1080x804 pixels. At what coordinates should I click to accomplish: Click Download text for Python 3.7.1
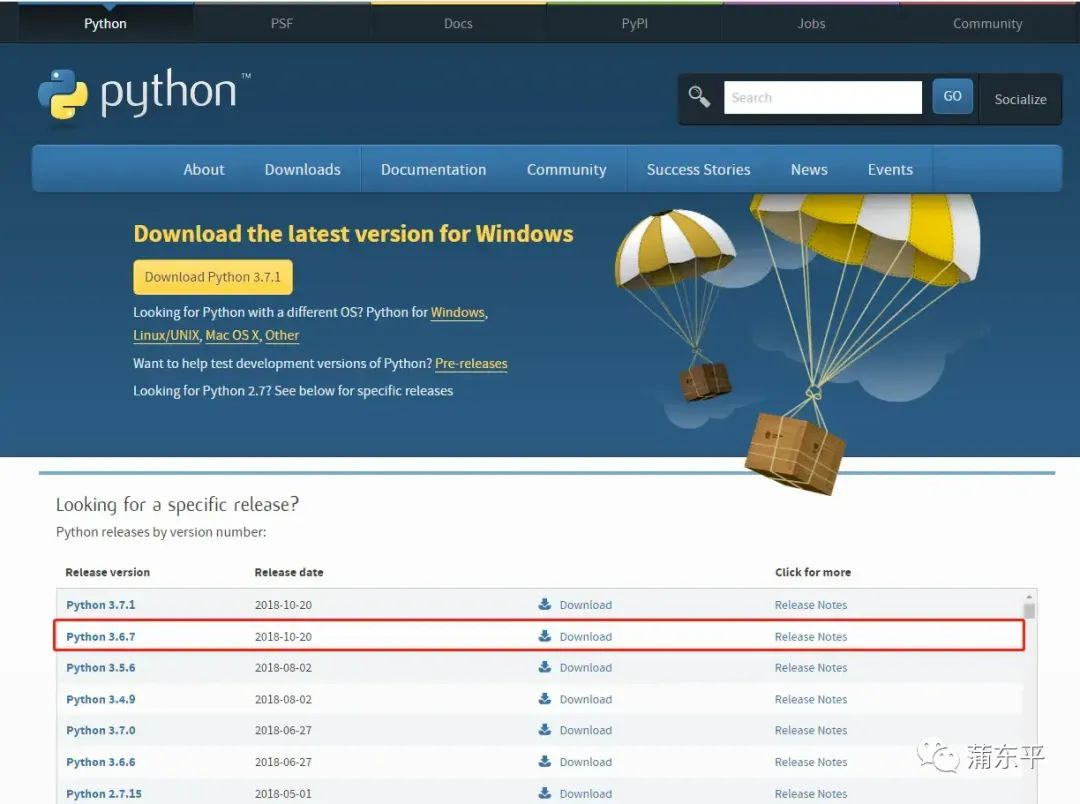(585, 605)
